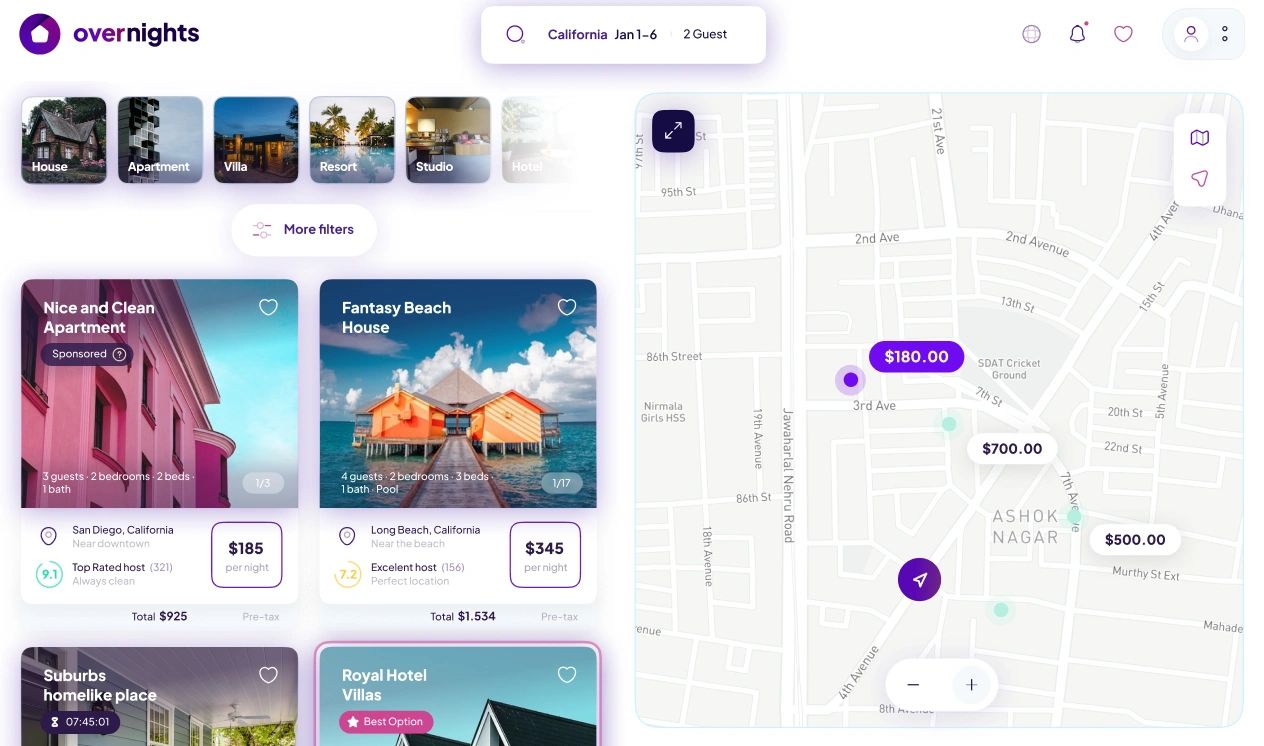Open the 2 Guest selector
The image size is (1264, 746).
(x=705, y=35)
